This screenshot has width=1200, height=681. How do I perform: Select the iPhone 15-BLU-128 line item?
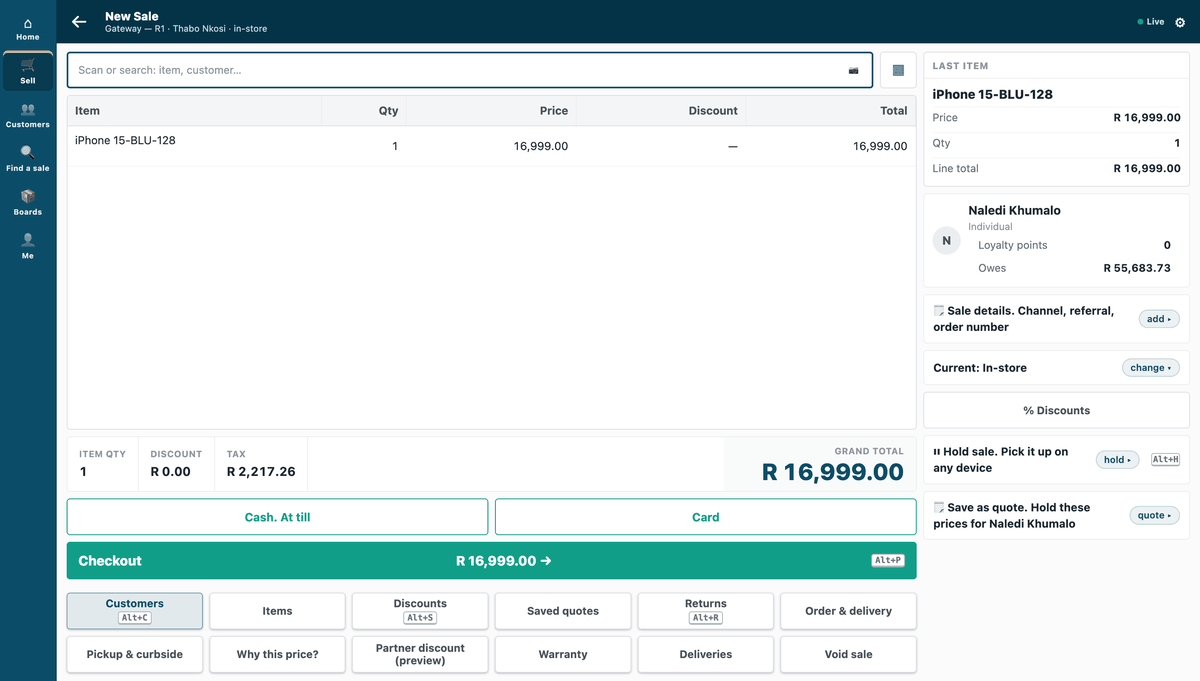(x=492, y=146)
